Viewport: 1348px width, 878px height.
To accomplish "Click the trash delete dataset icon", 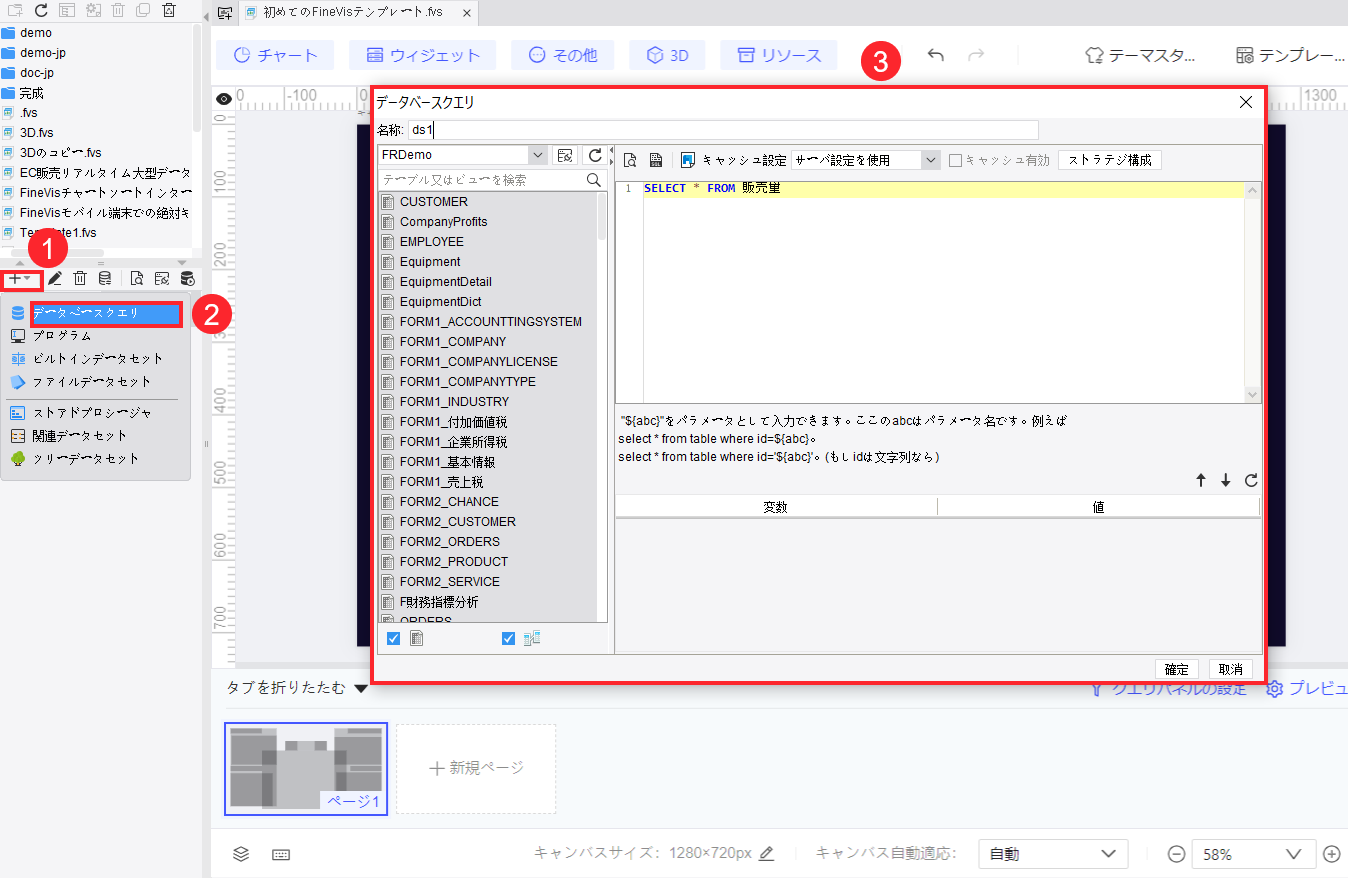I will pos(81,279).
